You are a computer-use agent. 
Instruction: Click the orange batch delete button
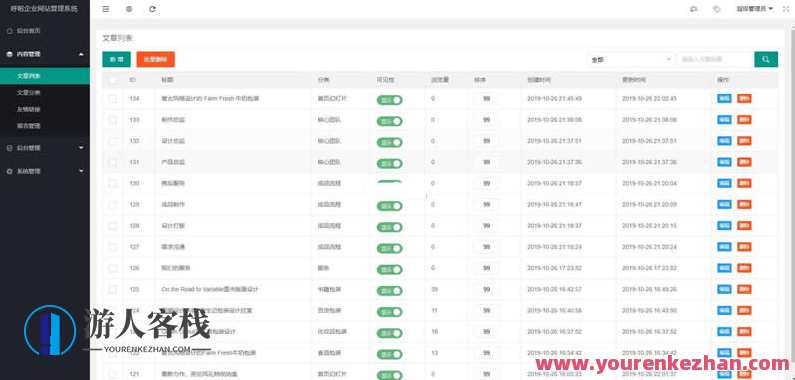pos(155,59)
